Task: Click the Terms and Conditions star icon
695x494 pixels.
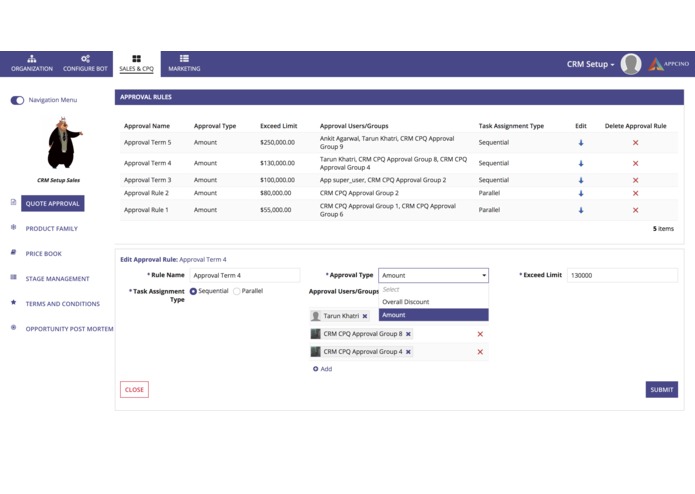Action: point(13,302)
